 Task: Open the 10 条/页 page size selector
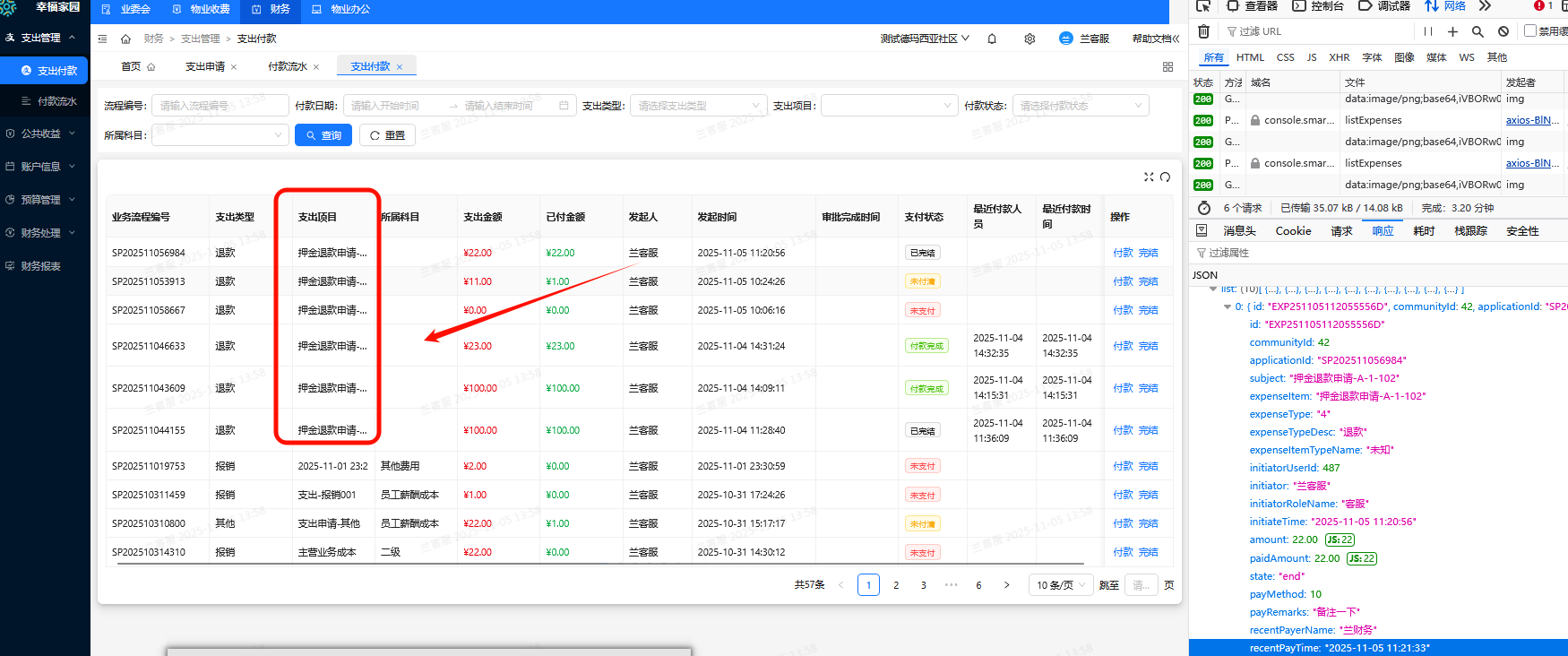tap(1061, 585)
